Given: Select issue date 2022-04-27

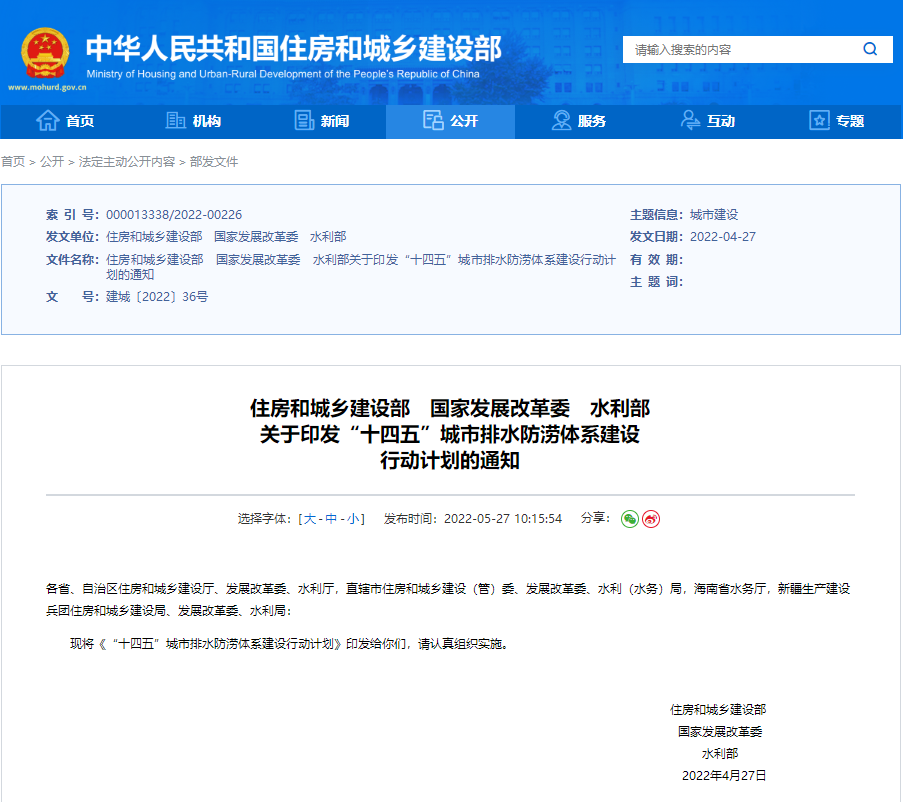Looking at the screenshot, I should [723, 237].
